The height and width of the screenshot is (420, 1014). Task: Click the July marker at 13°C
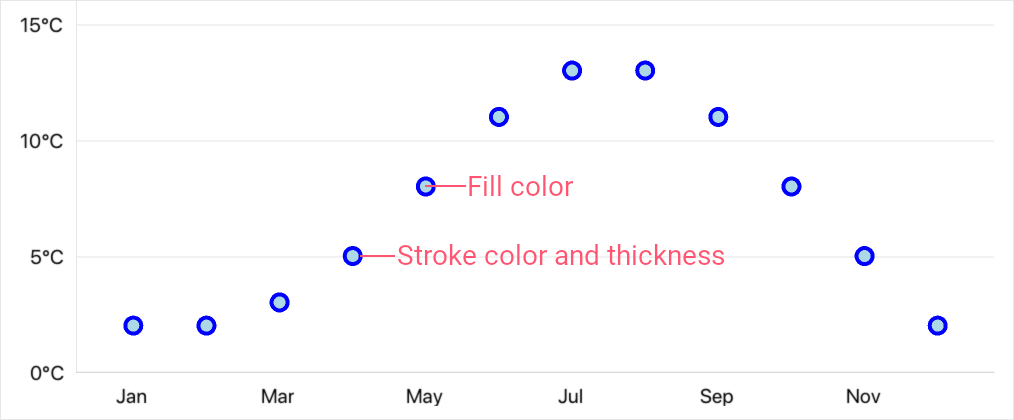click(571, 71)
